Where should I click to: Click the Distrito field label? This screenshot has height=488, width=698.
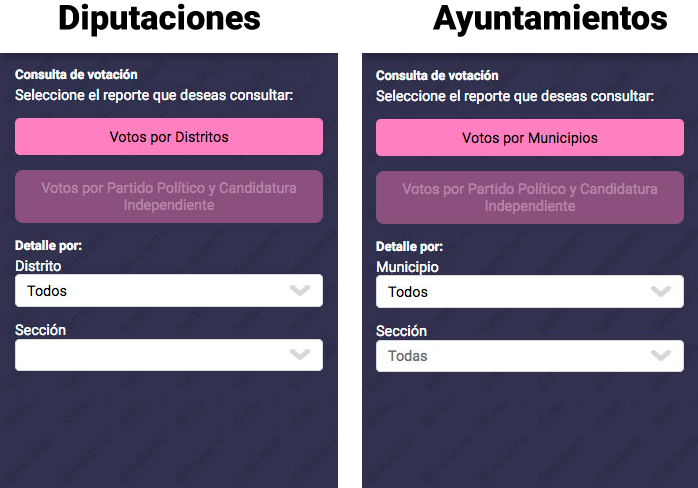[x=38, y=266]
